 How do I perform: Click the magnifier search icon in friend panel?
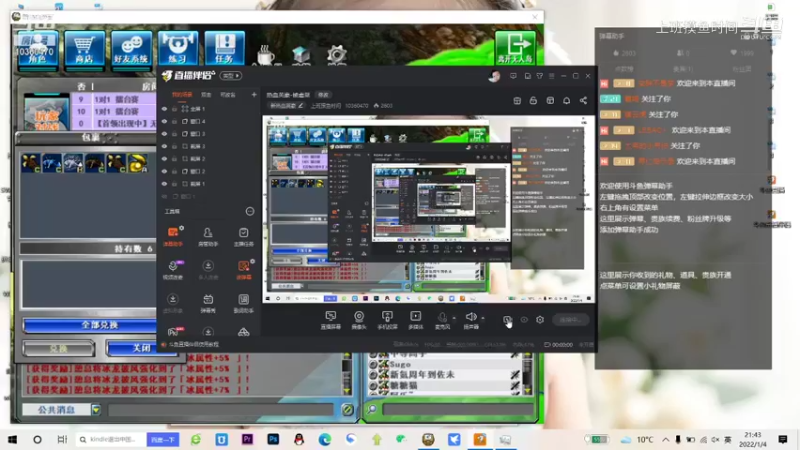[372, 409]
